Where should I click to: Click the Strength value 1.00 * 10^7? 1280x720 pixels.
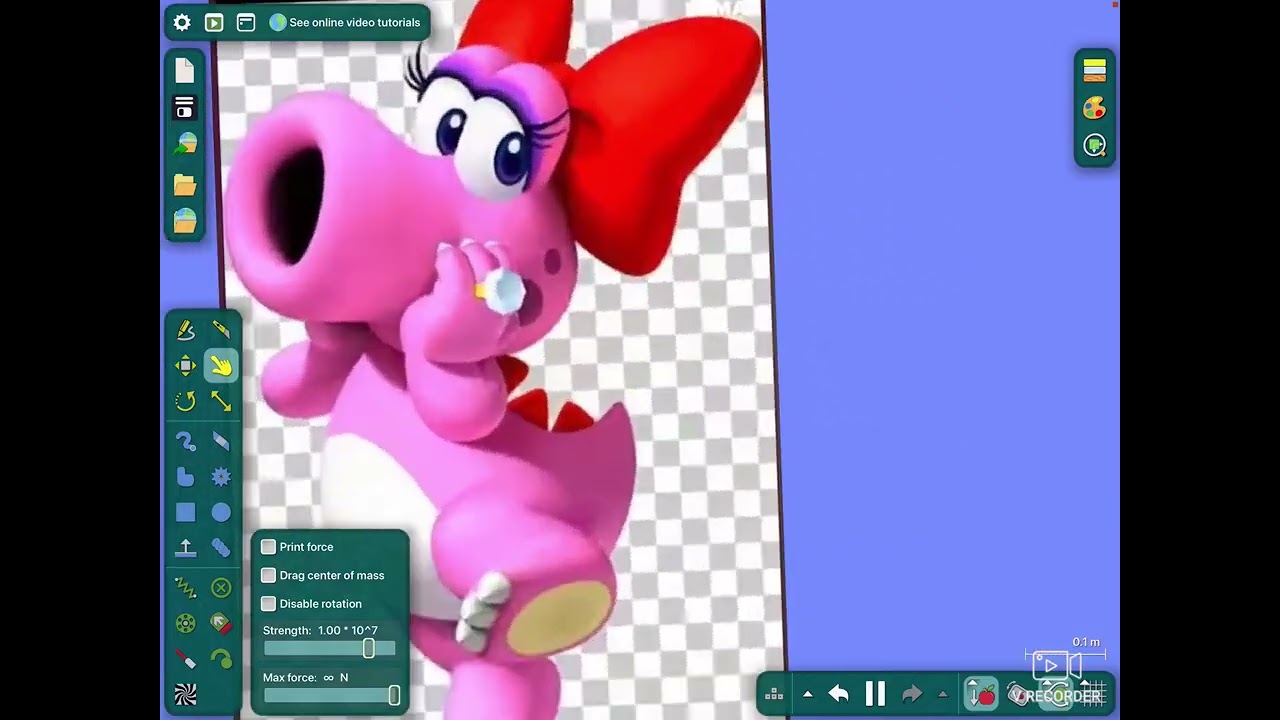pos(348,631)
